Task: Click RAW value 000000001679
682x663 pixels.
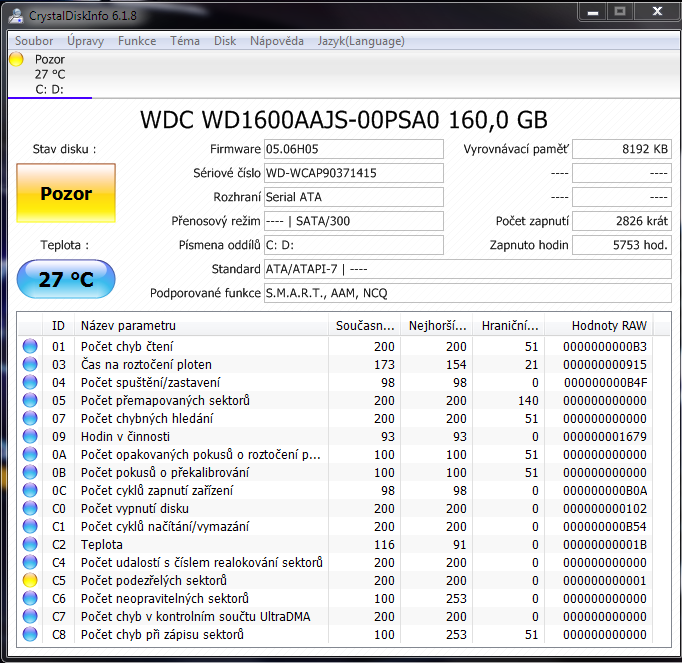Action: point(605,436)
